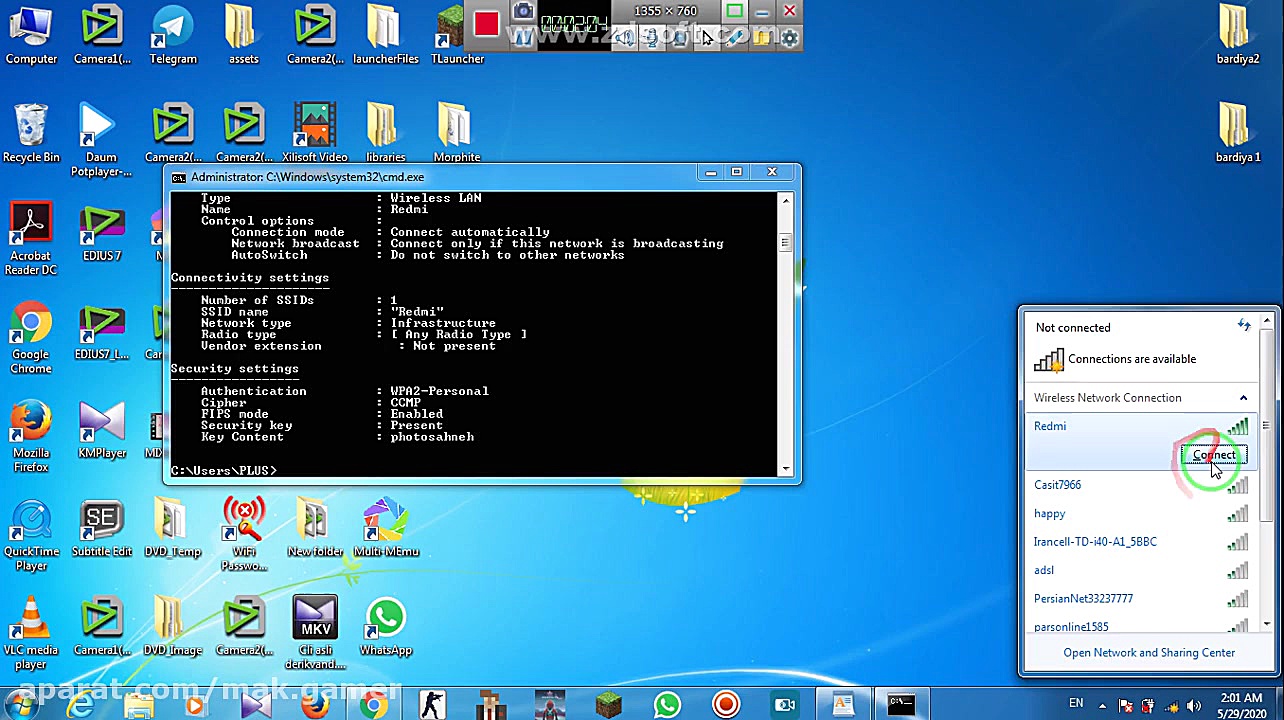Select the Casit7966 wireless network

click(x=1057, y=485)
